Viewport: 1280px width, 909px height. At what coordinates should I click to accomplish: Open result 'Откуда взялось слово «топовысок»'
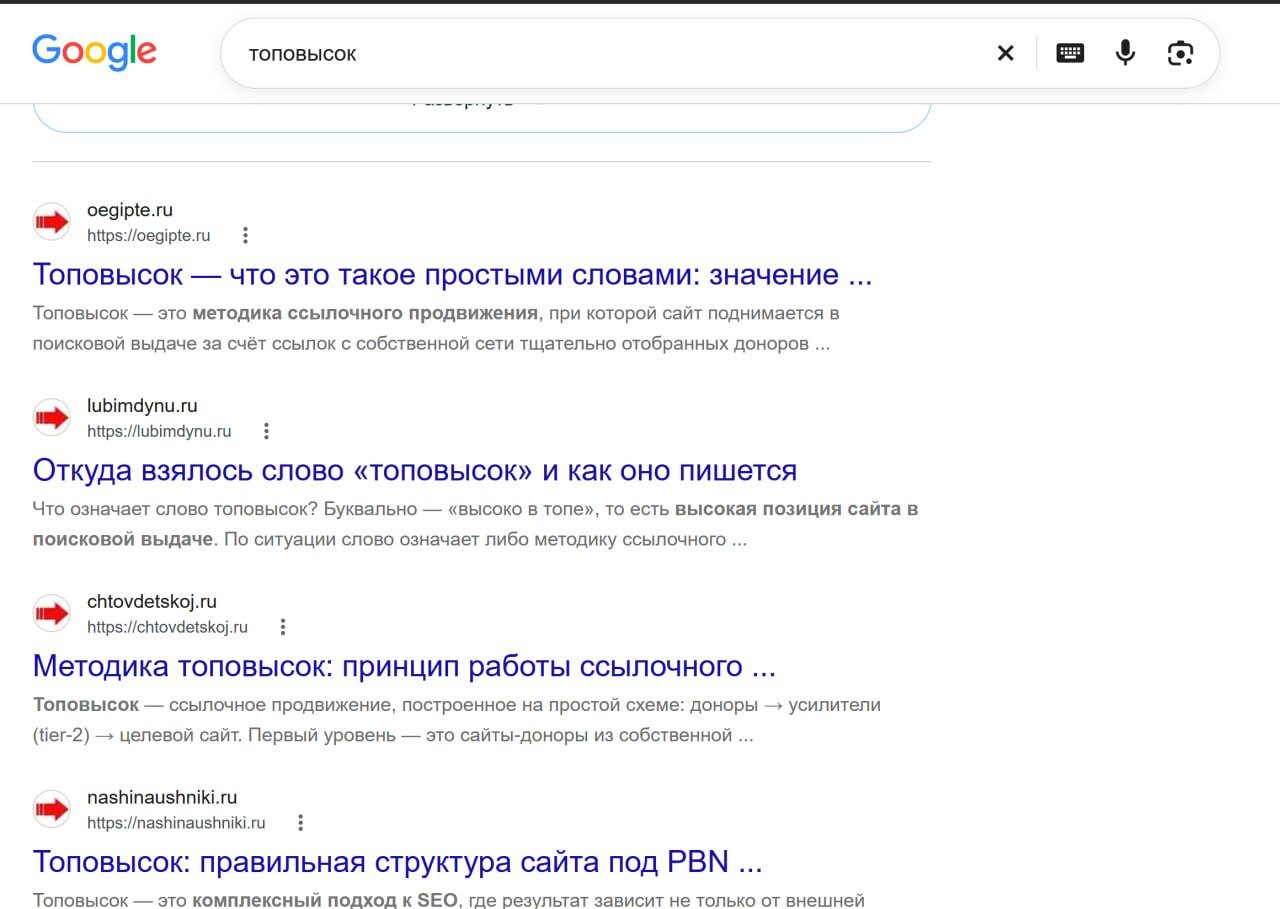coord(415,470)
